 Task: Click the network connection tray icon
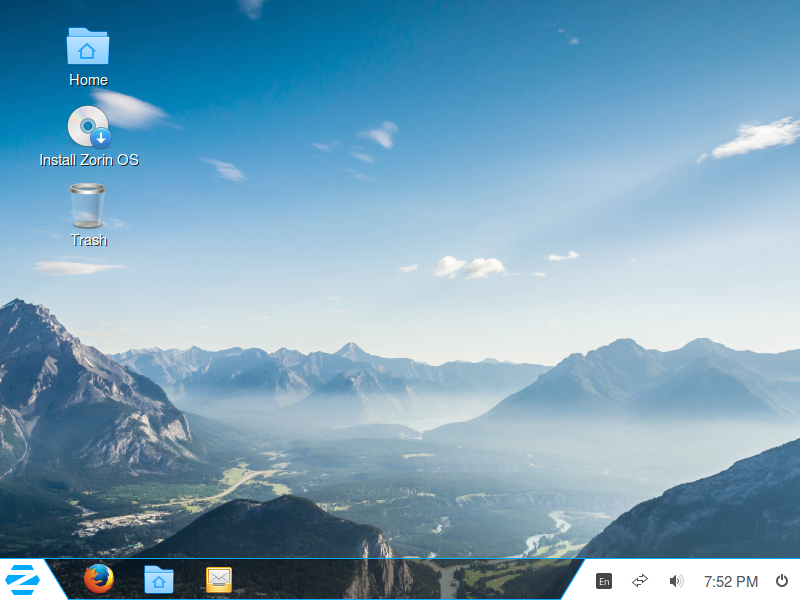(x=640, y=581)
